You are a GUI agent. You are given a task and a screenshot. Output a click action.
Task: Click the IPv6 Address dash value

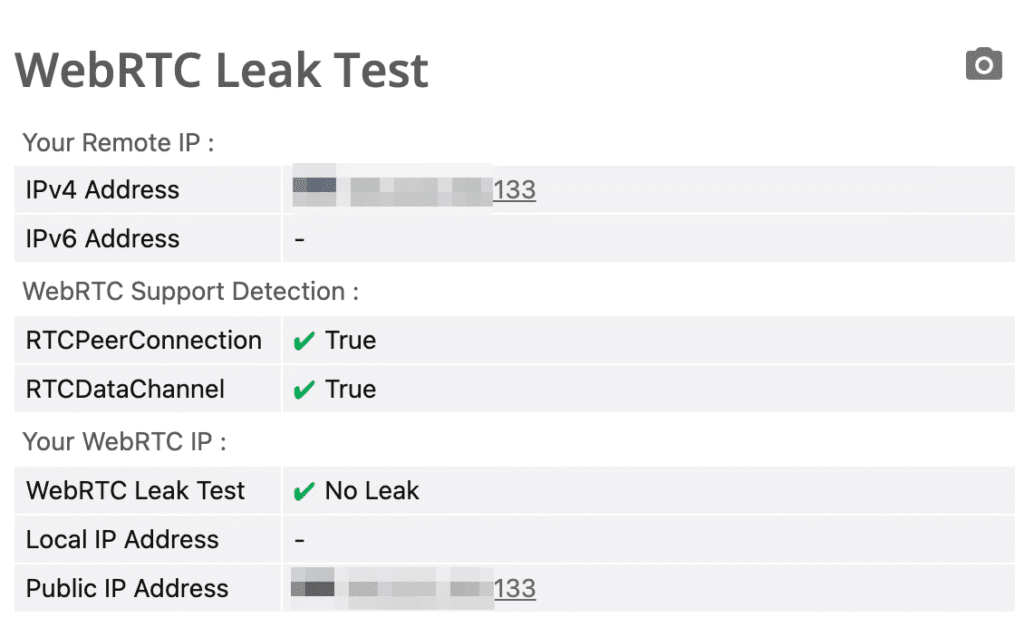[300, 239]
